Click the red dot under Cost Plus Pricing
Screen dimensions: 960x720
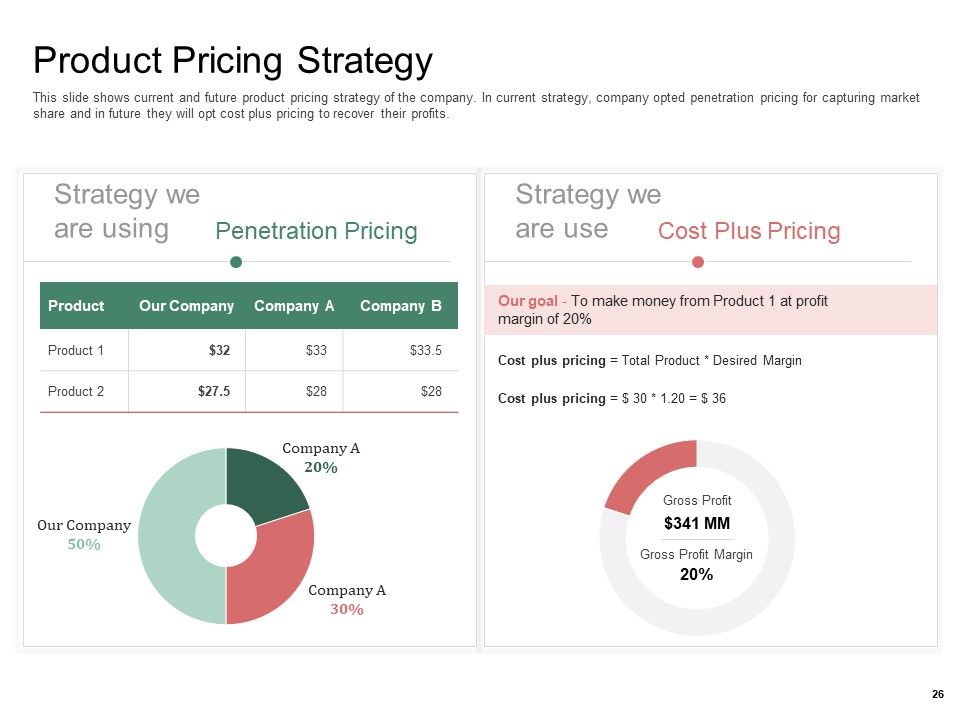[x=697, y=262]
